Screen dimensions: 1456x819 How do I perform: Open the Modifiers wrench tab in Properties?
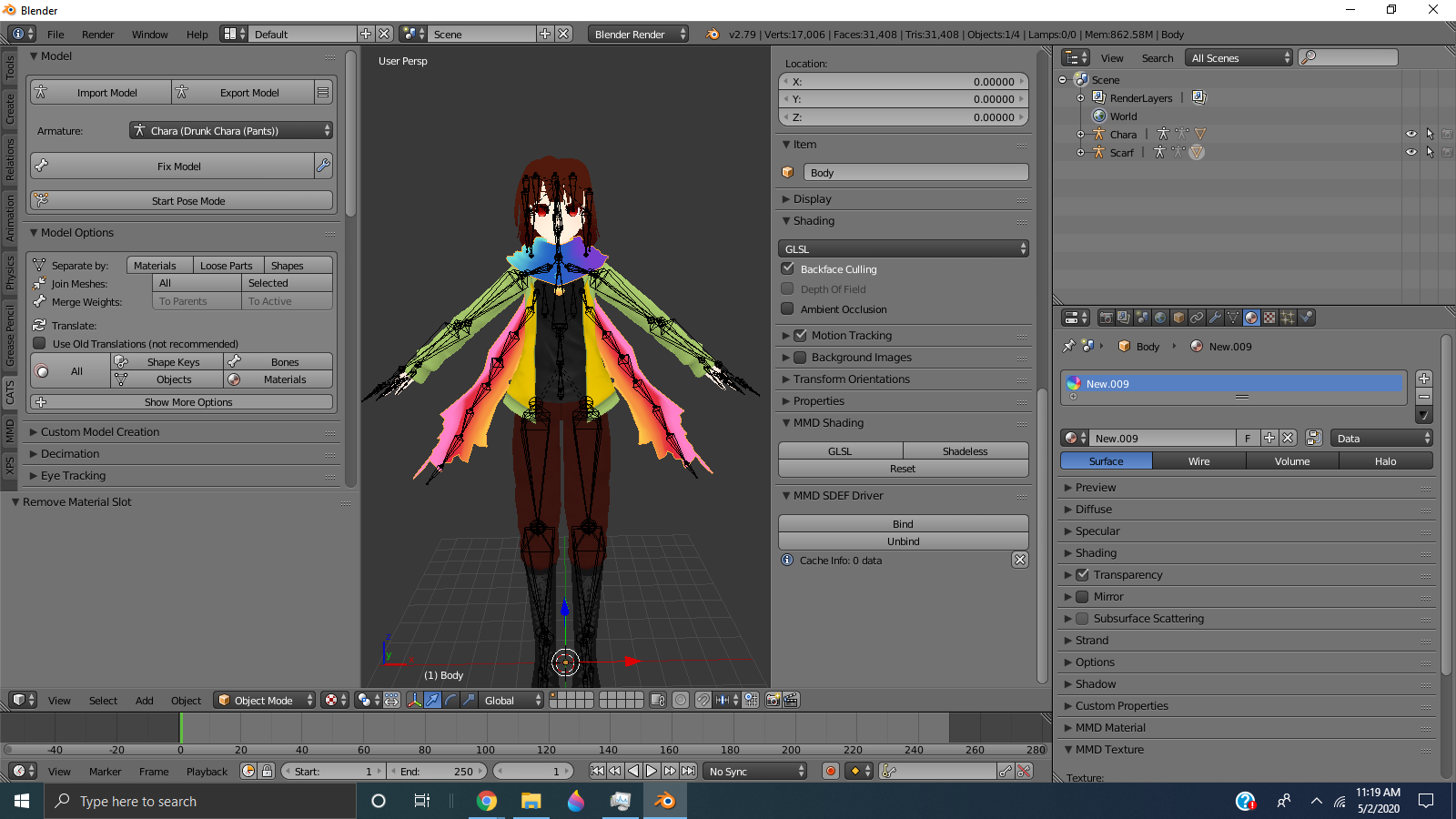pyautogui.click(x=1215, y=318)
